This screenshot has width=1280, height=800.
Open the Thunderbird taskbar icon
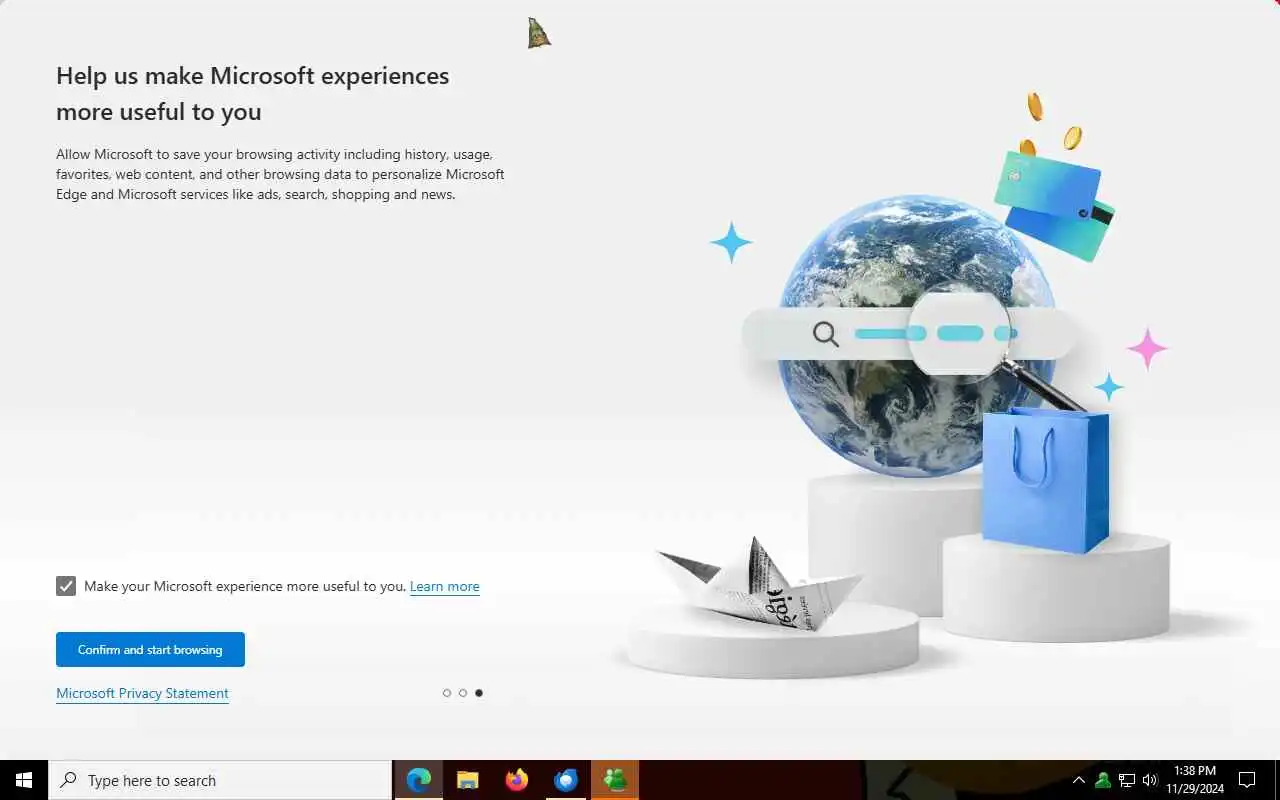566,780
